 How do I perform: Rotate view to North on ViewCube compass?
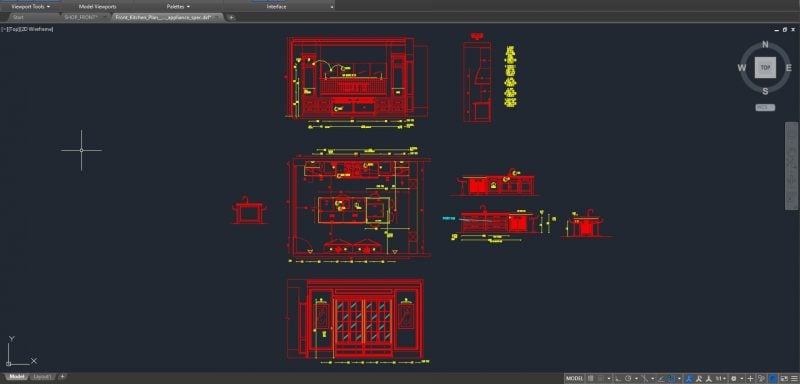pos(765,44)
